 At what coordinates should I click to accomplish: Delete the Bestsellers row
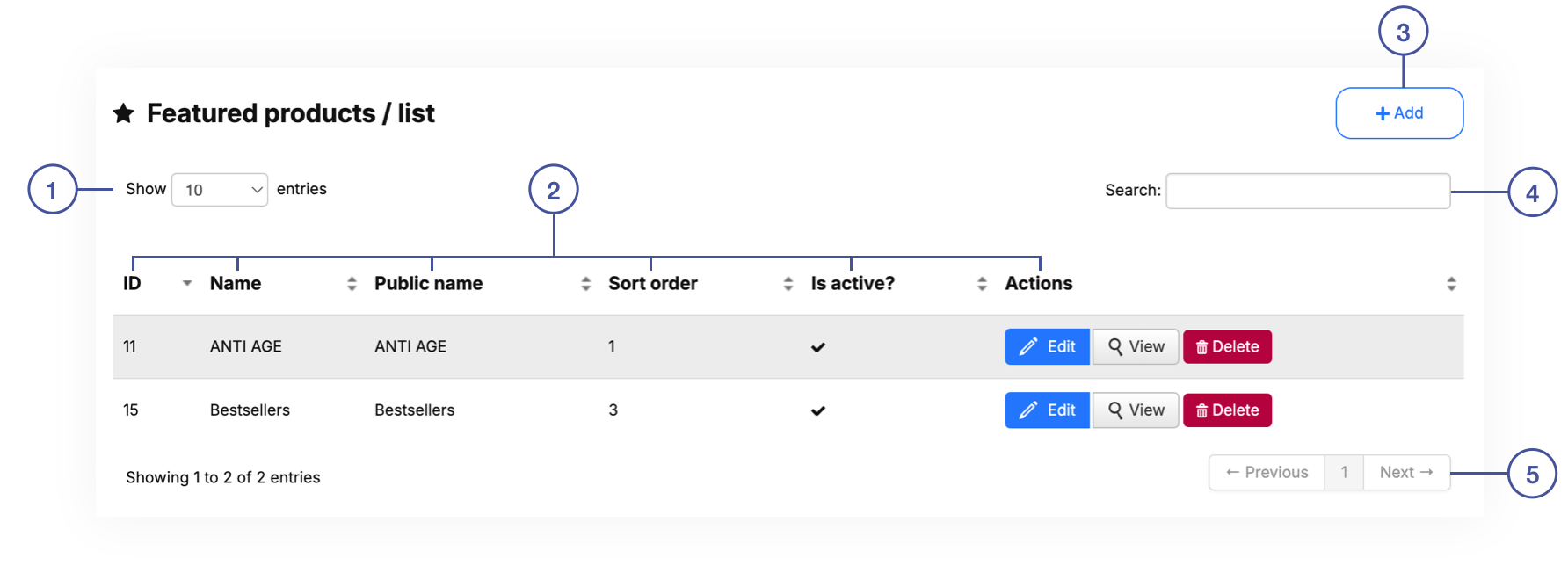(1227, 410)
